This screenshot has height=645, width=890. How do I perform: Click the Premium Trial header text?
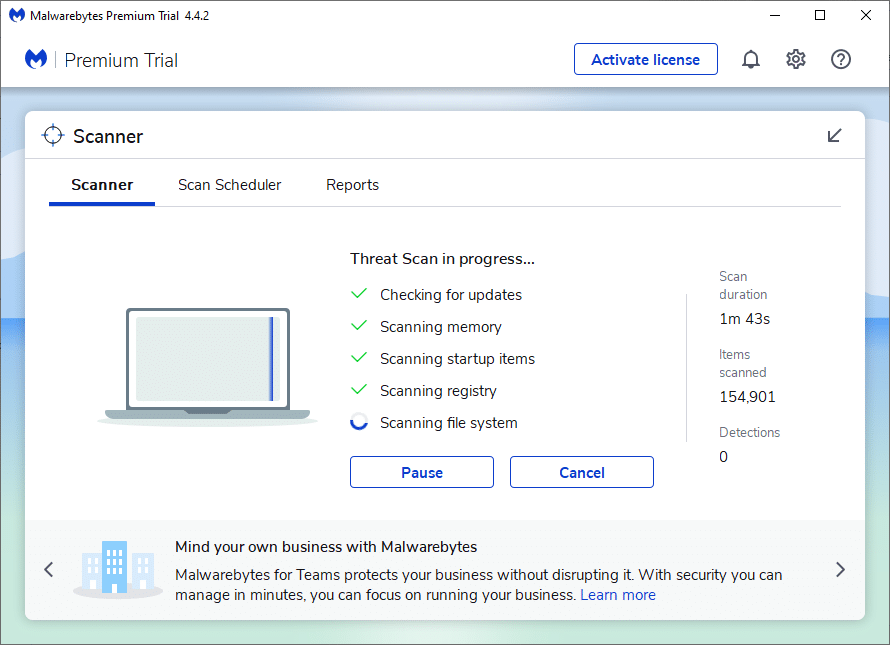pos(121,60)
